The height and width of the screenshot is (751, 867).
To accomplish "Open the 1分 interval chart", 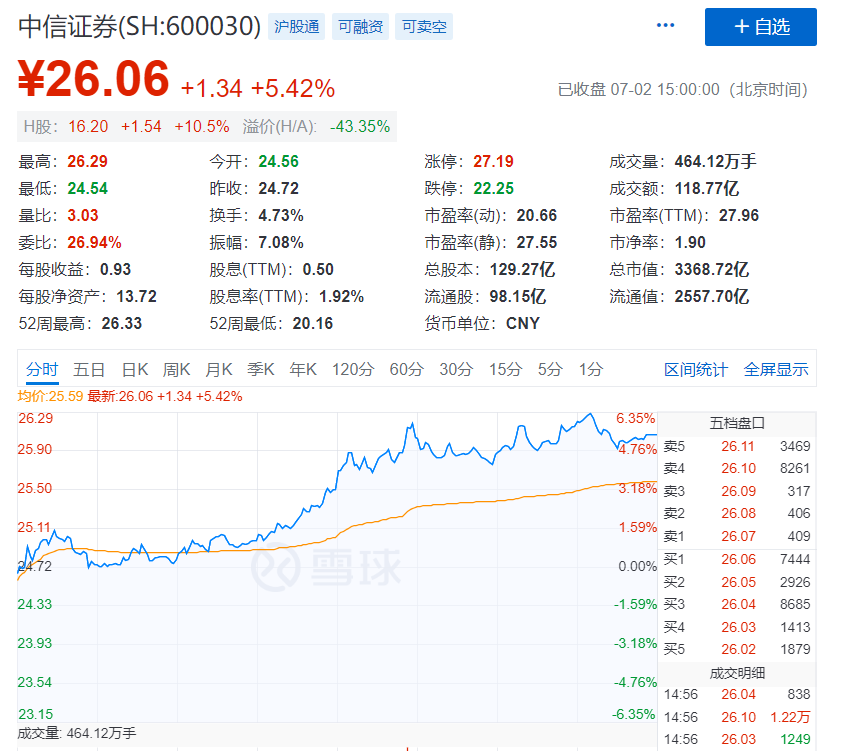I will point(591,370).
